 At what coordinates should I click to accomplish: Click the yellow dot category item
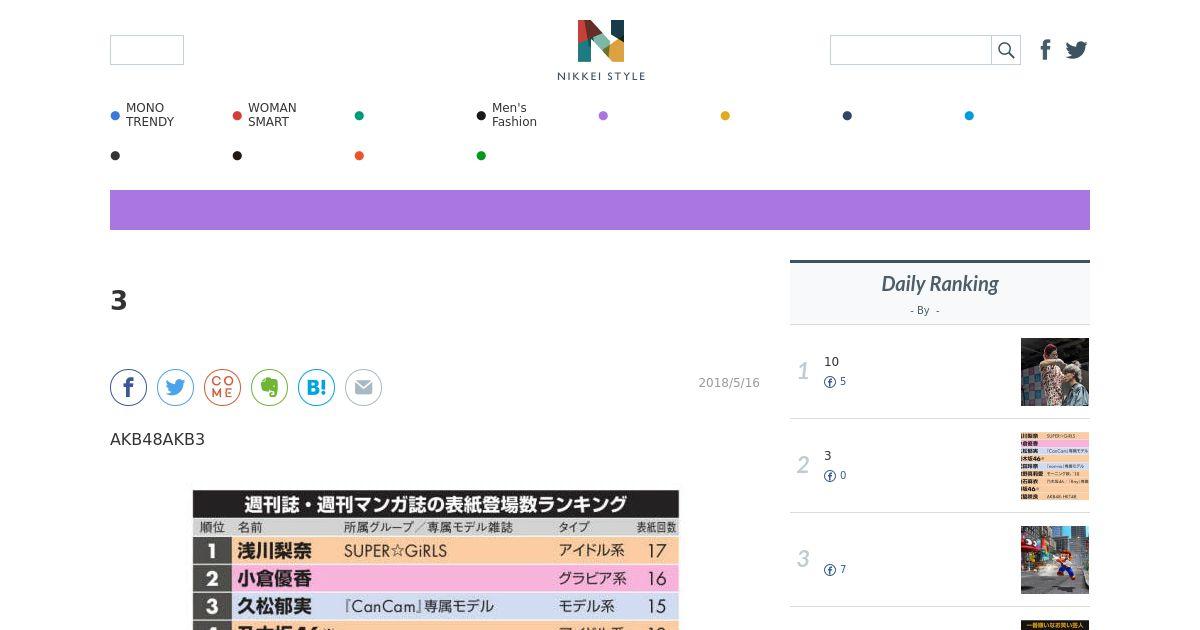[725, 116]
